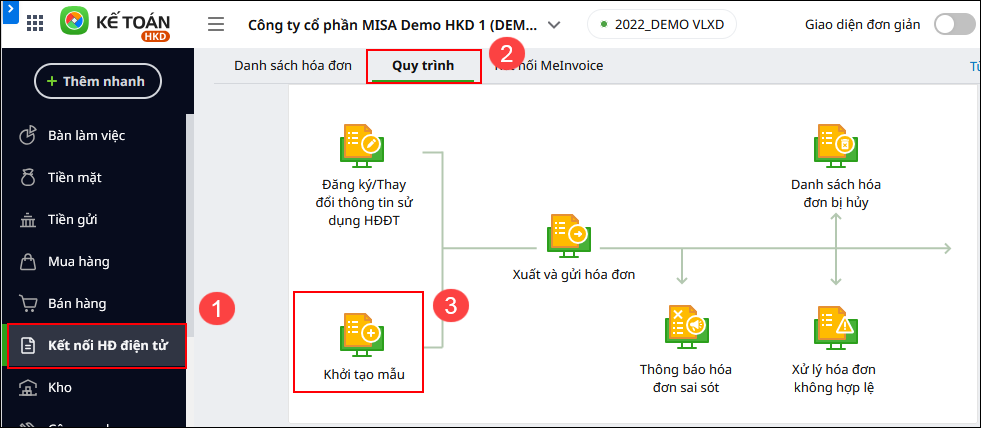Open Danh sách hóa đơn bị hủy icon
The width and height of the screenshot is (981, 428).
click(x=836, y=145)
